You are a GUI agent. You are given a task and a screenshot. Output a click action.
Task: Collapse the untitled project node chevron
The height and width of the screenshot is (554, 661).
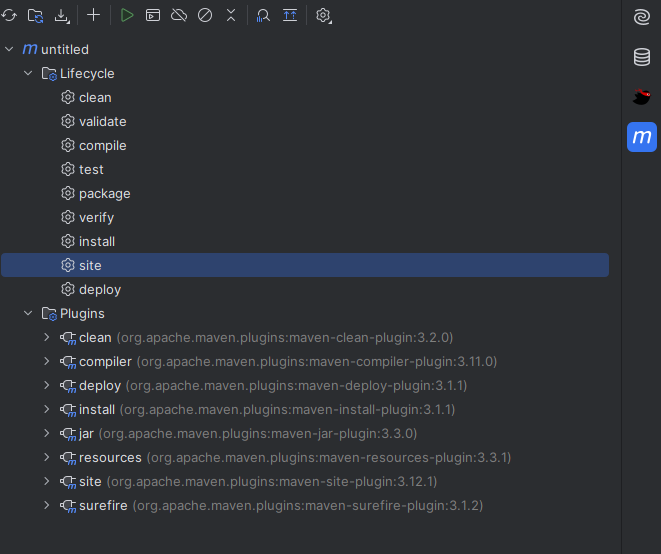click(9, 49)
